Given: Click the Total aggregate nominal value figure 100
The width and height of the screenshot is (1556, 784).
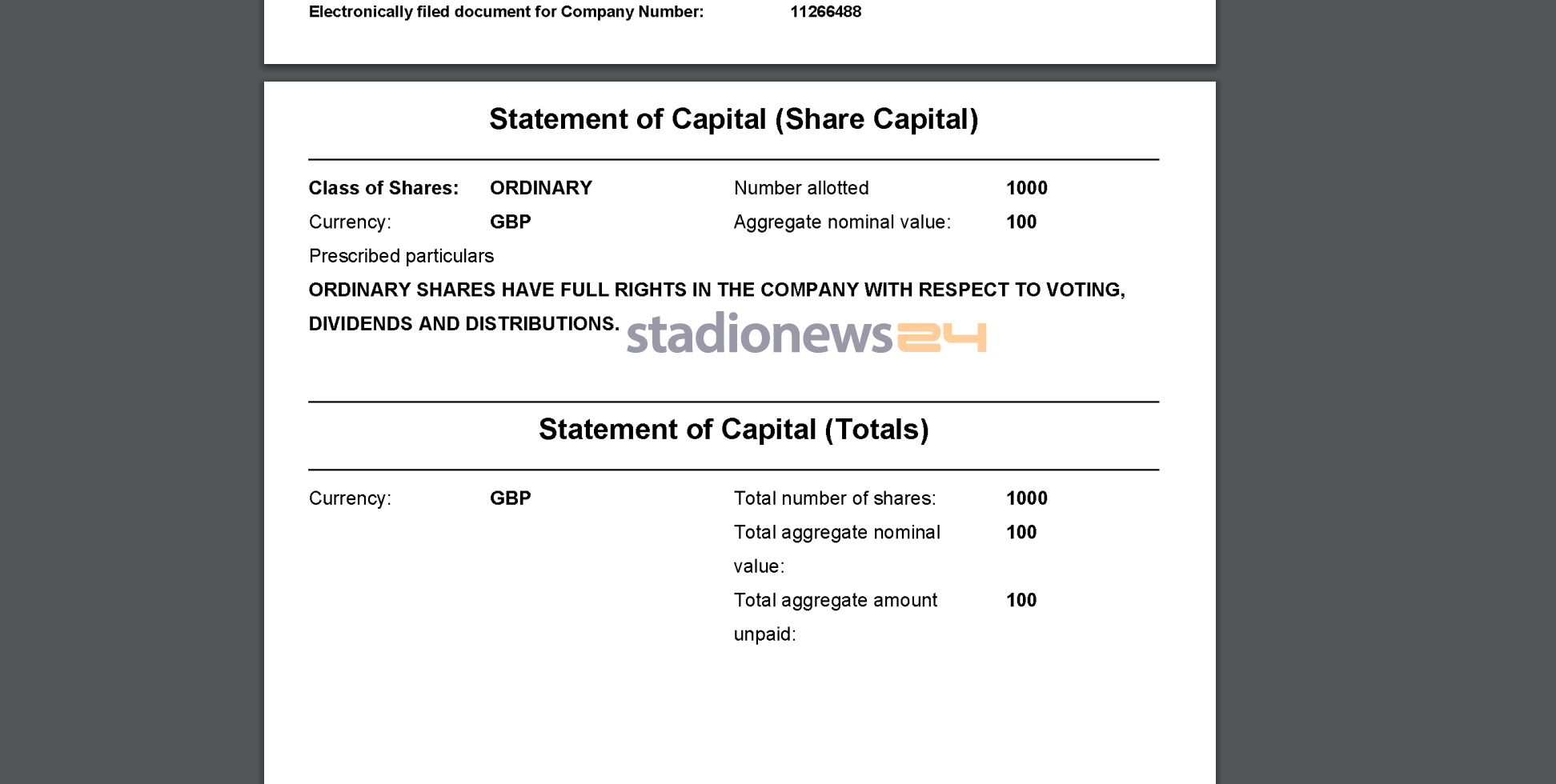Looking at the screenshot, I should pyautogui.click(x=1021, y=533).
